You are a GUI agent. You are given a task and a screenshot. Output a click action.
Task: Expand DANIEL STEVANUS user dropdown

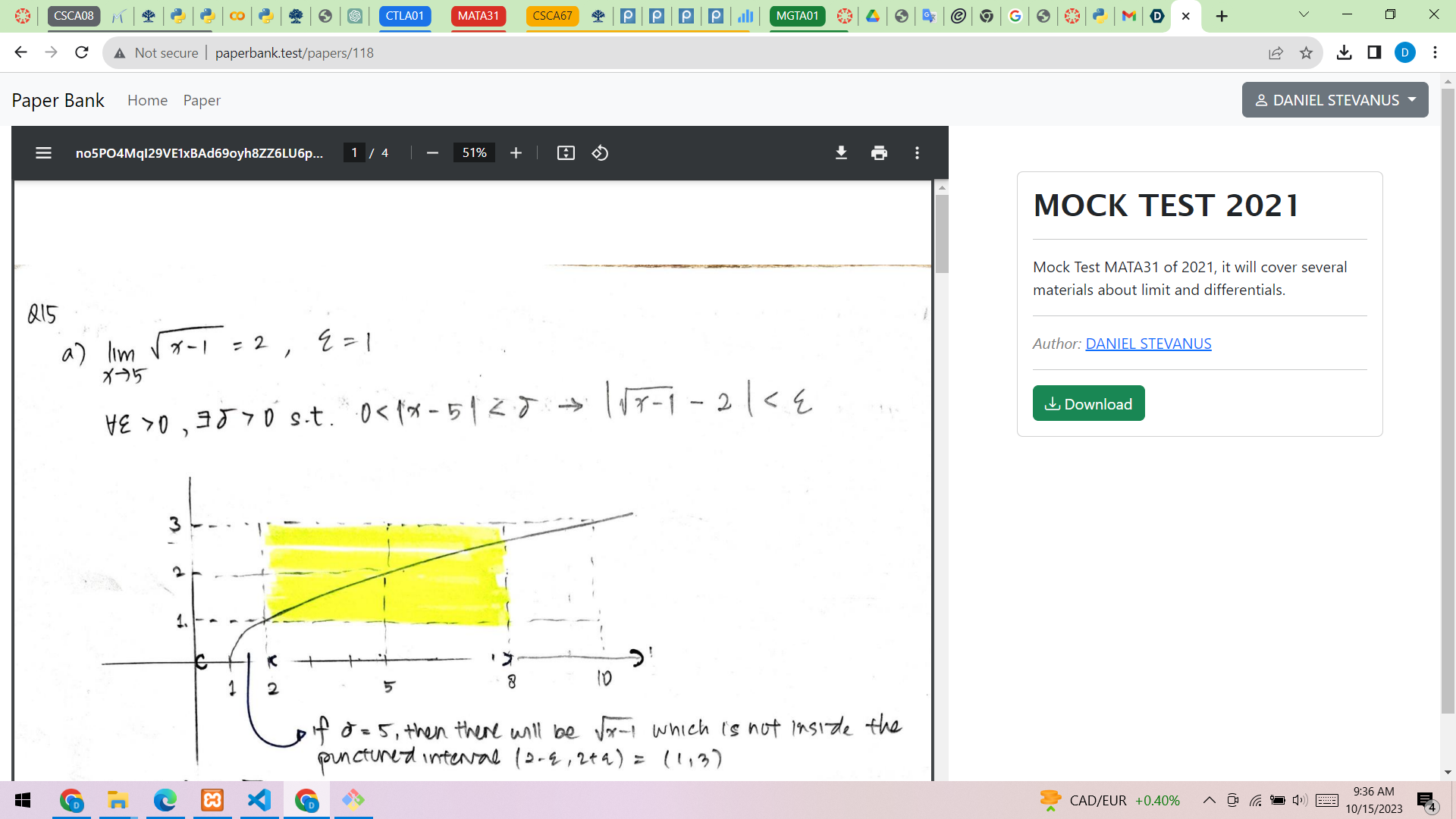1335,100
